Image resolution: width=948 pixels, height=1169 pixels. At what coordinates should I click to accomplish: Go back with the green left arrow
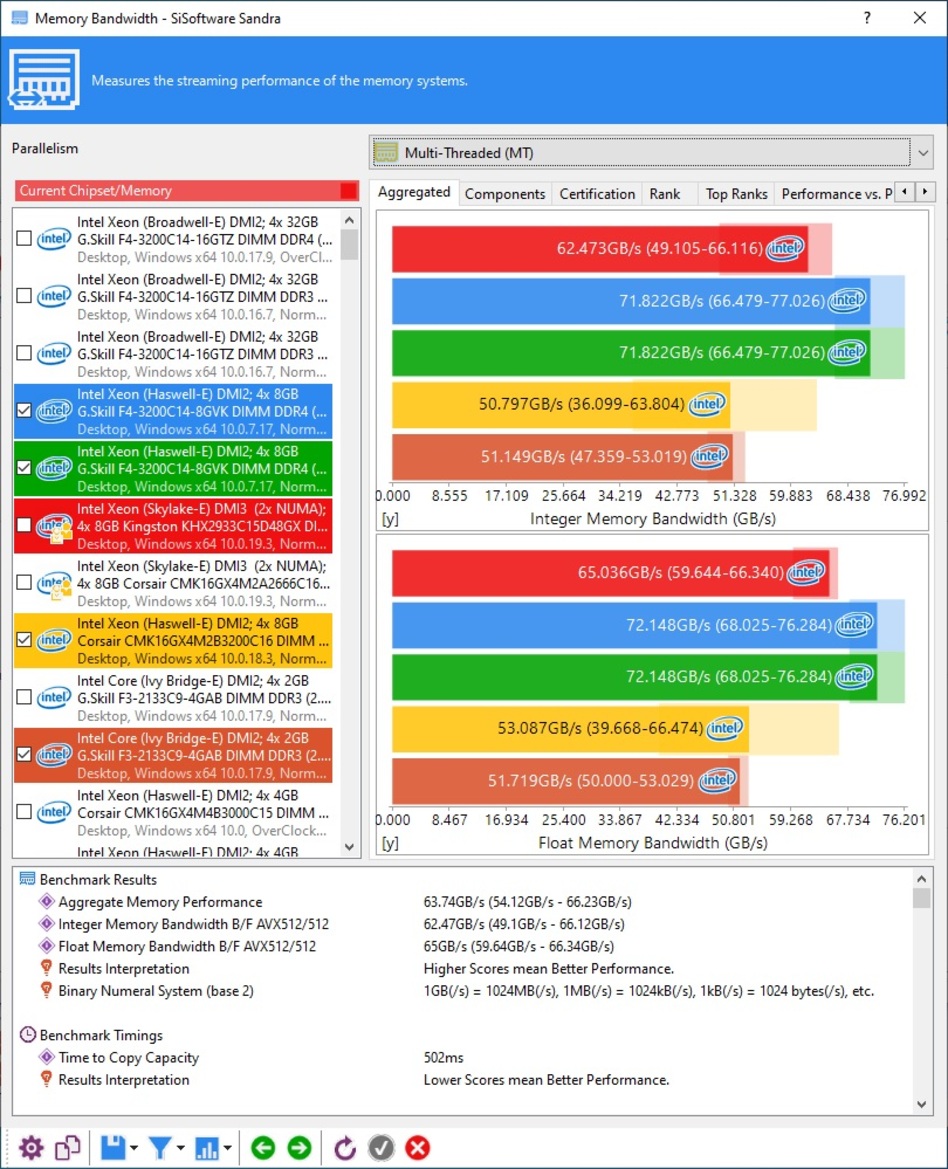tap(263, 1147)
